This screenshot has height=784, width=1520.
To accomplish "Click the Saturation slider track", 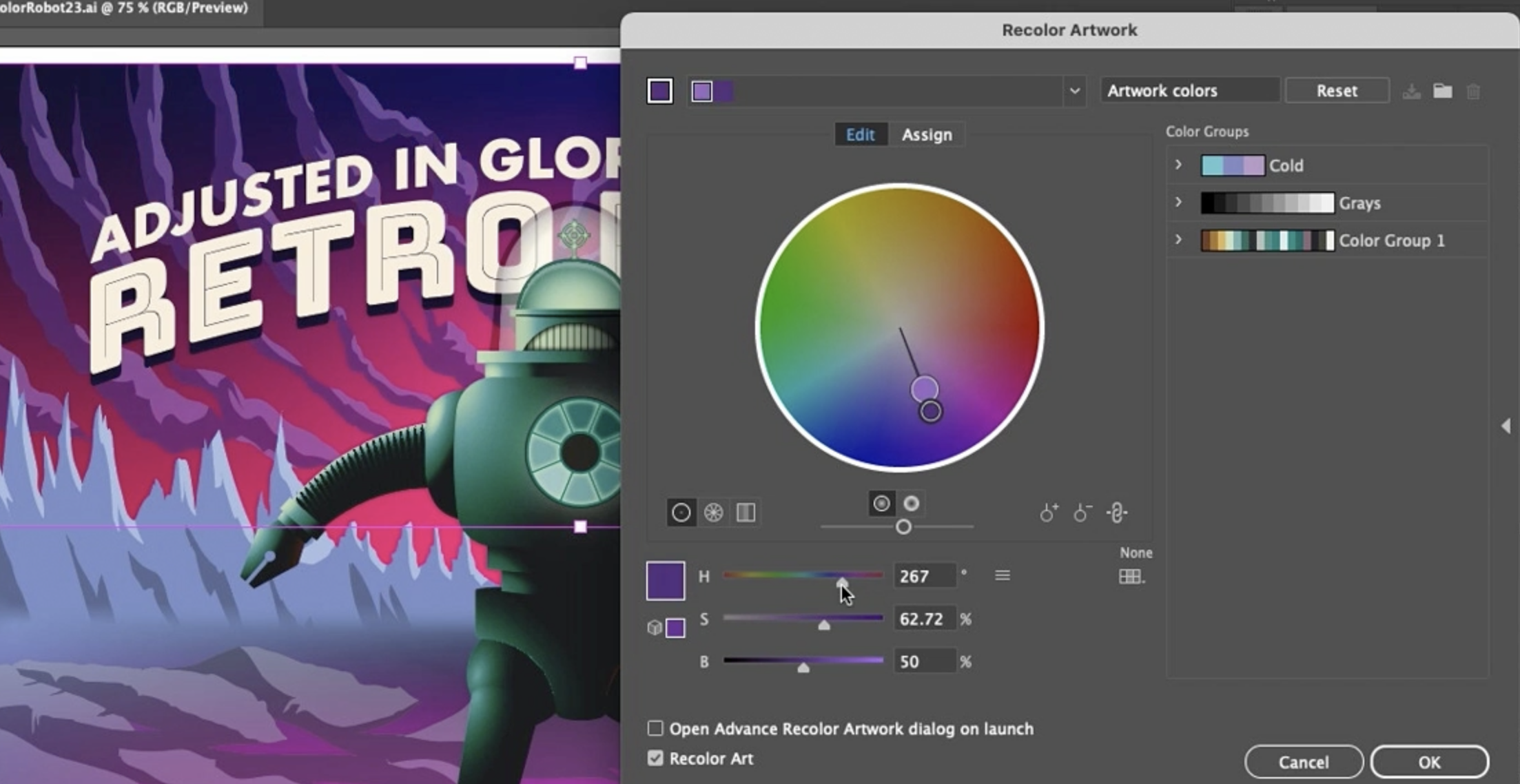I will pos(772,618).
